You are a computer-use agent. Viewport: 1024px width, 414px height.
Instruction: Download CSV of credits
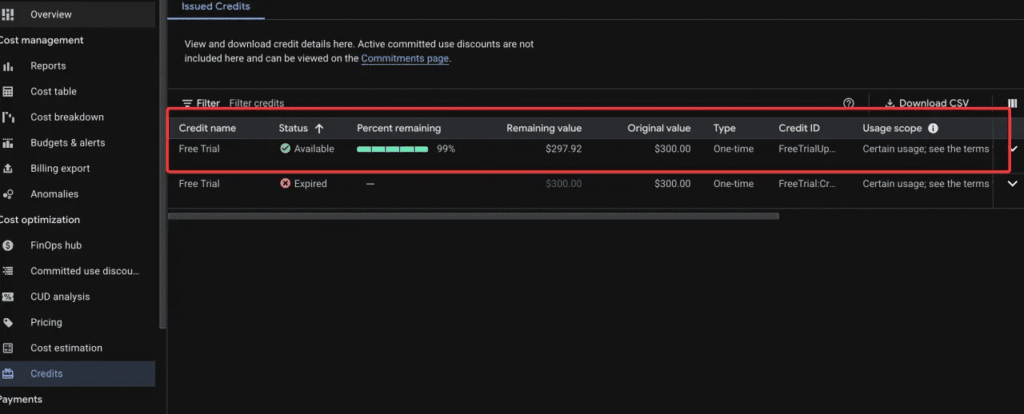click(x=926, y=103)
